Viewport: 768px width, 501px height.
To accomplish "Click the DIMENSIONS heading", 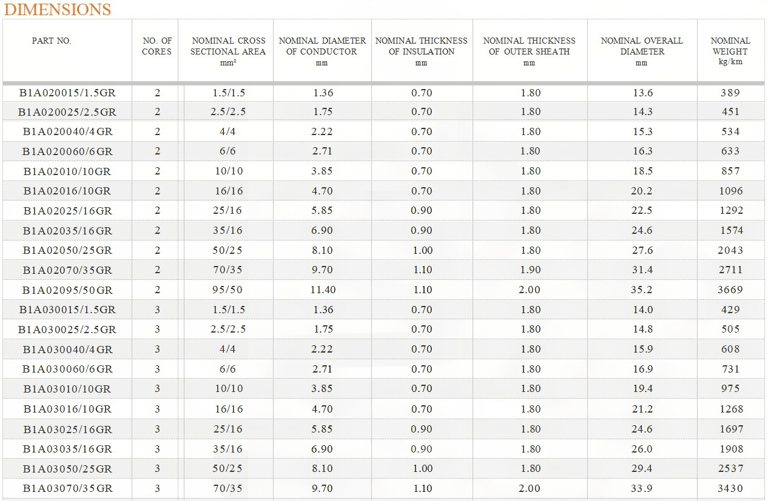I will tap(57, 9).
